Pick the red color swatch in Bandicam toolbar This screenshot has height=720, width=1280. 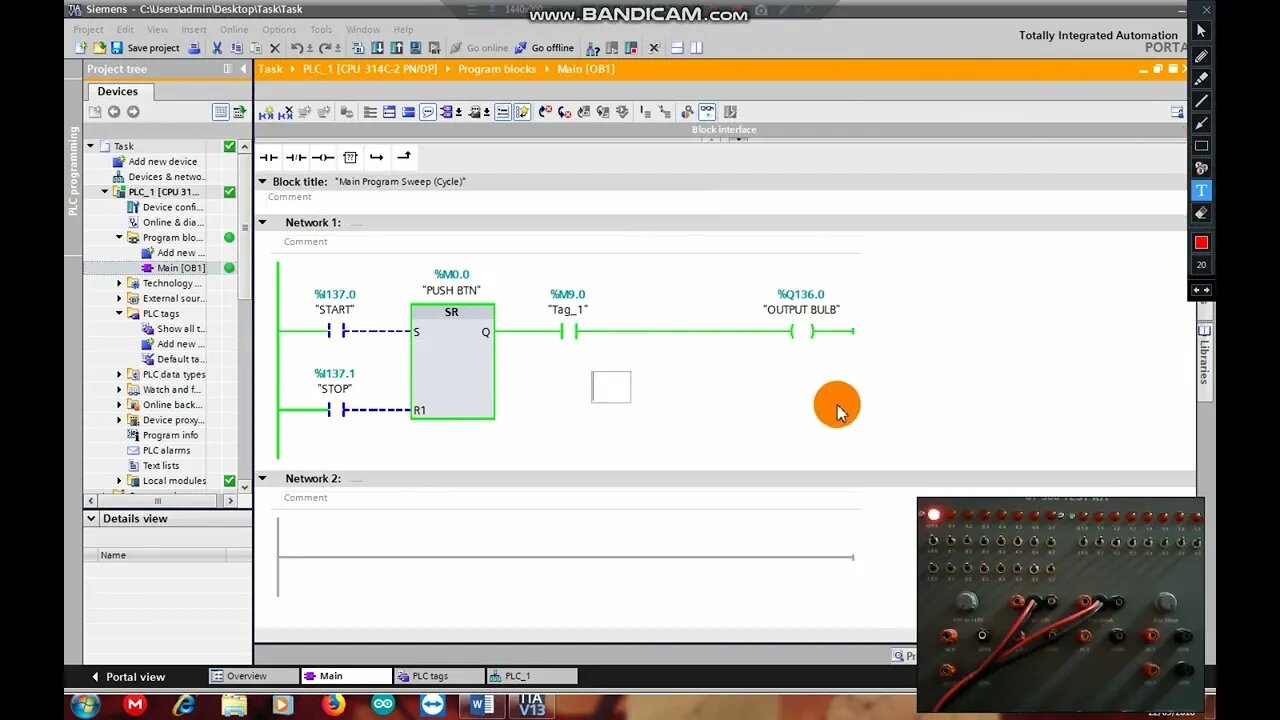1201,242
